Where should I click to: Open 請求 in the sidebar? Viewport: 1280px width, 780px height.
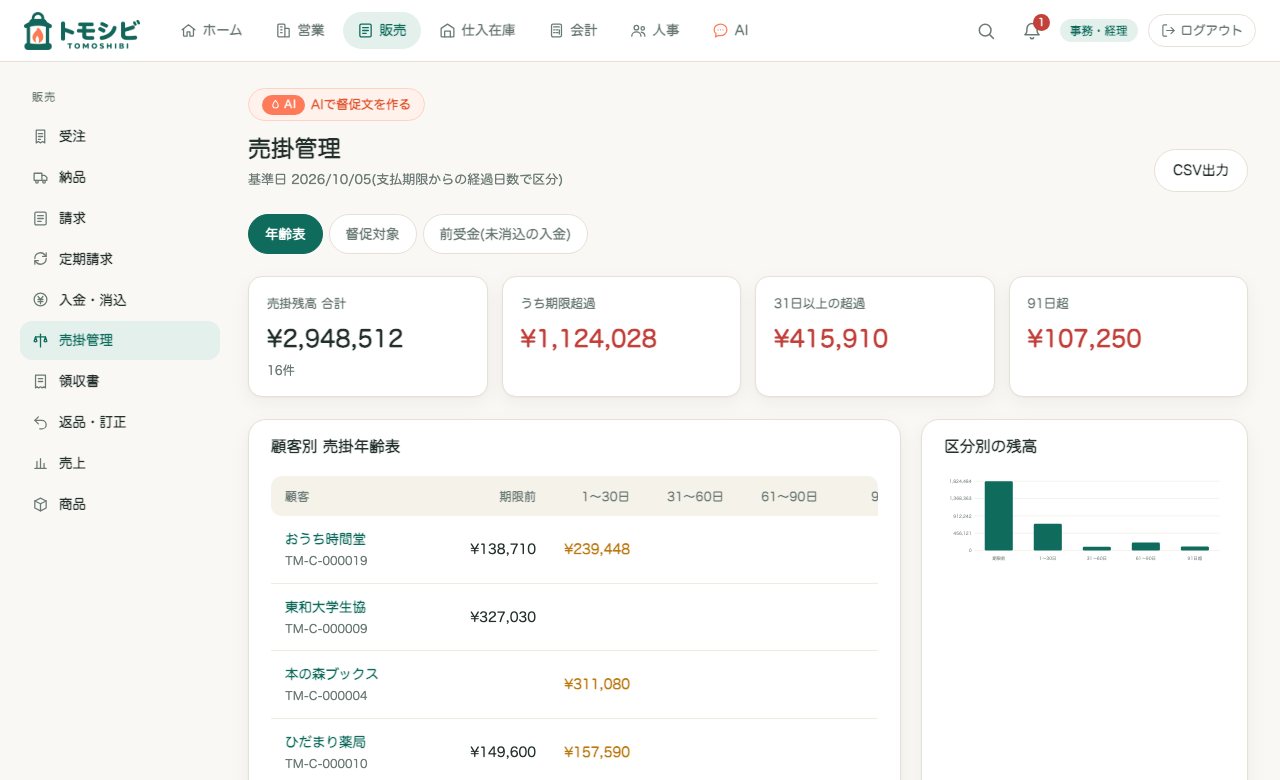120,218
